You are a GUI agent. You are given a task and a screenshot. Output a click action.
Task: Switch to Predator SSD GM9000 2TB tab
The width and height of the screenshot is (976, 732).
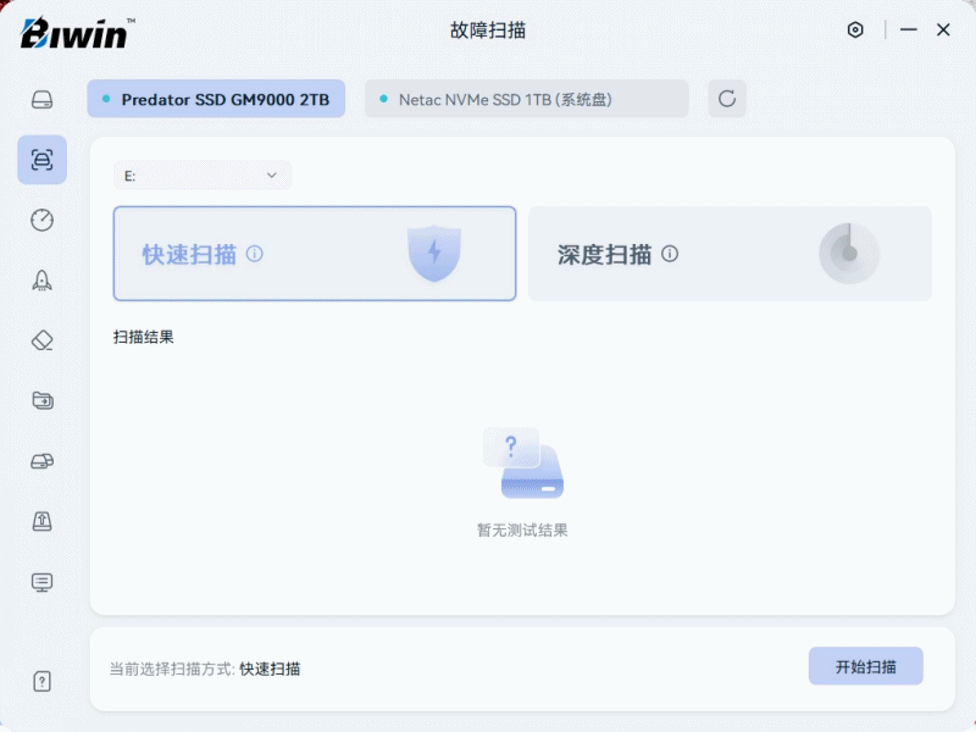[216, 99]
